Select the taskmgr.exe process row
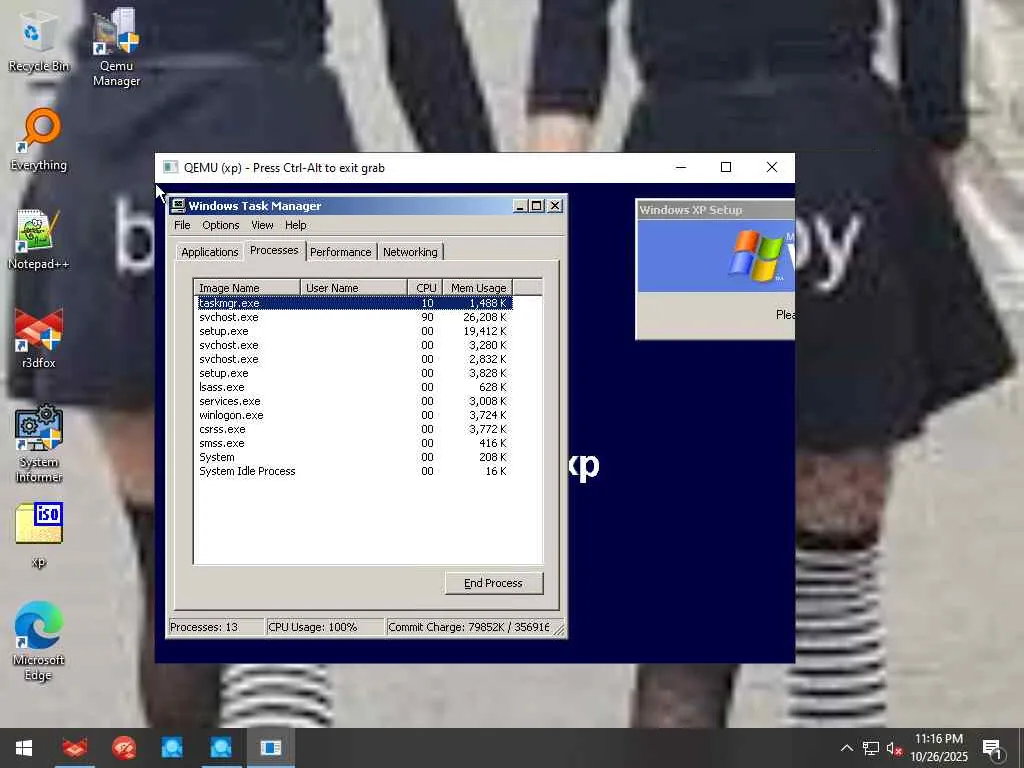This screenshot has height=768, width=1024. (x=355, y=303)
